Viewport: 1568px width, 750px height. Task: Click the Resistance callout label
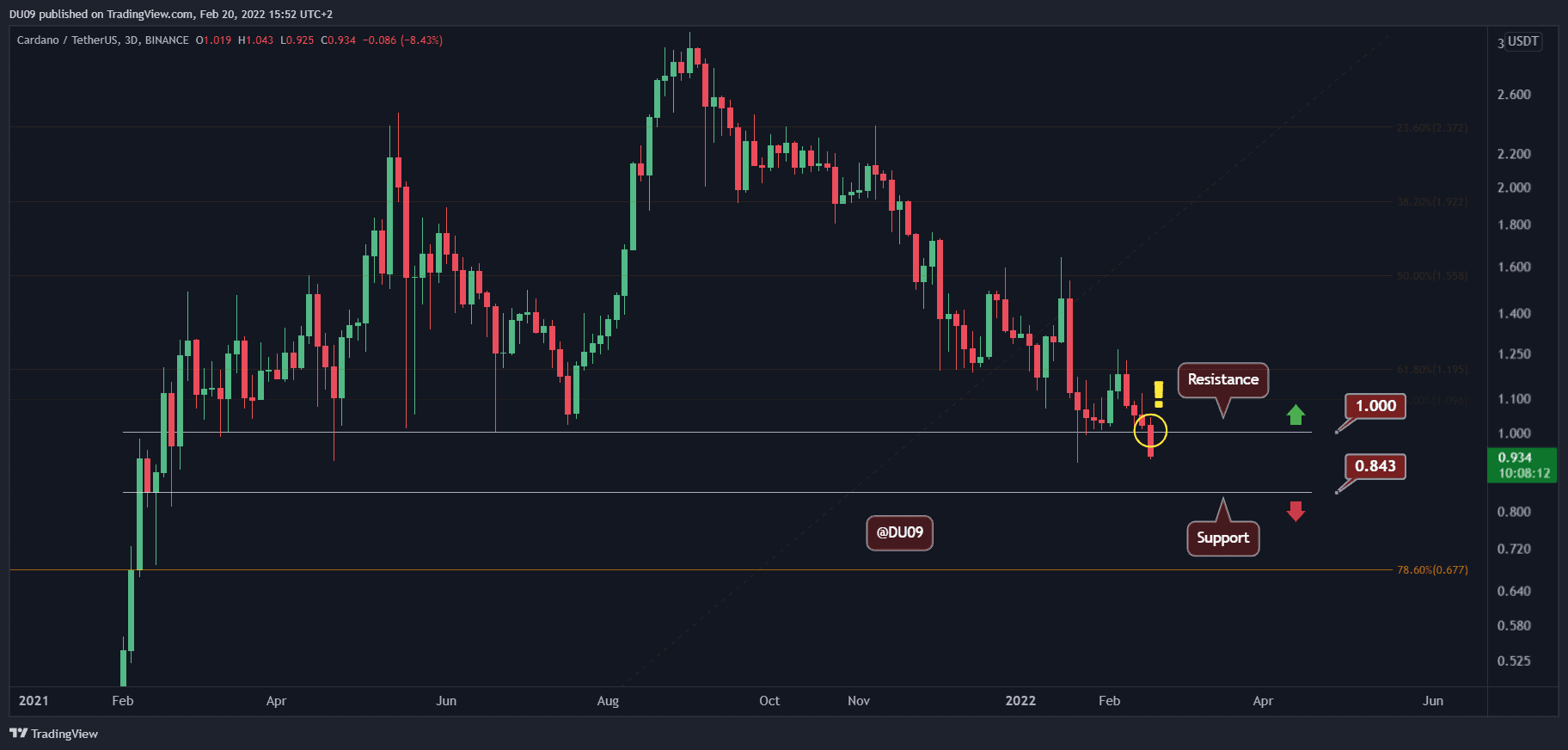(x=1222, y=379)
